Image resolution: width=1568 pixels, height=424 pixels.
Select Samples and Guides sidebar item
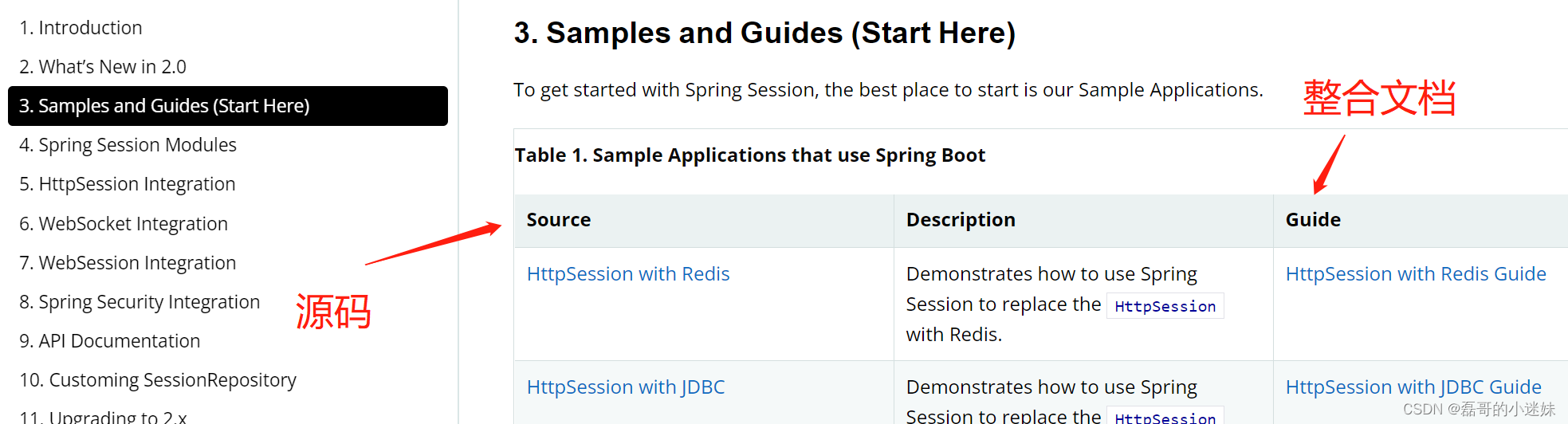coord(164,106)
